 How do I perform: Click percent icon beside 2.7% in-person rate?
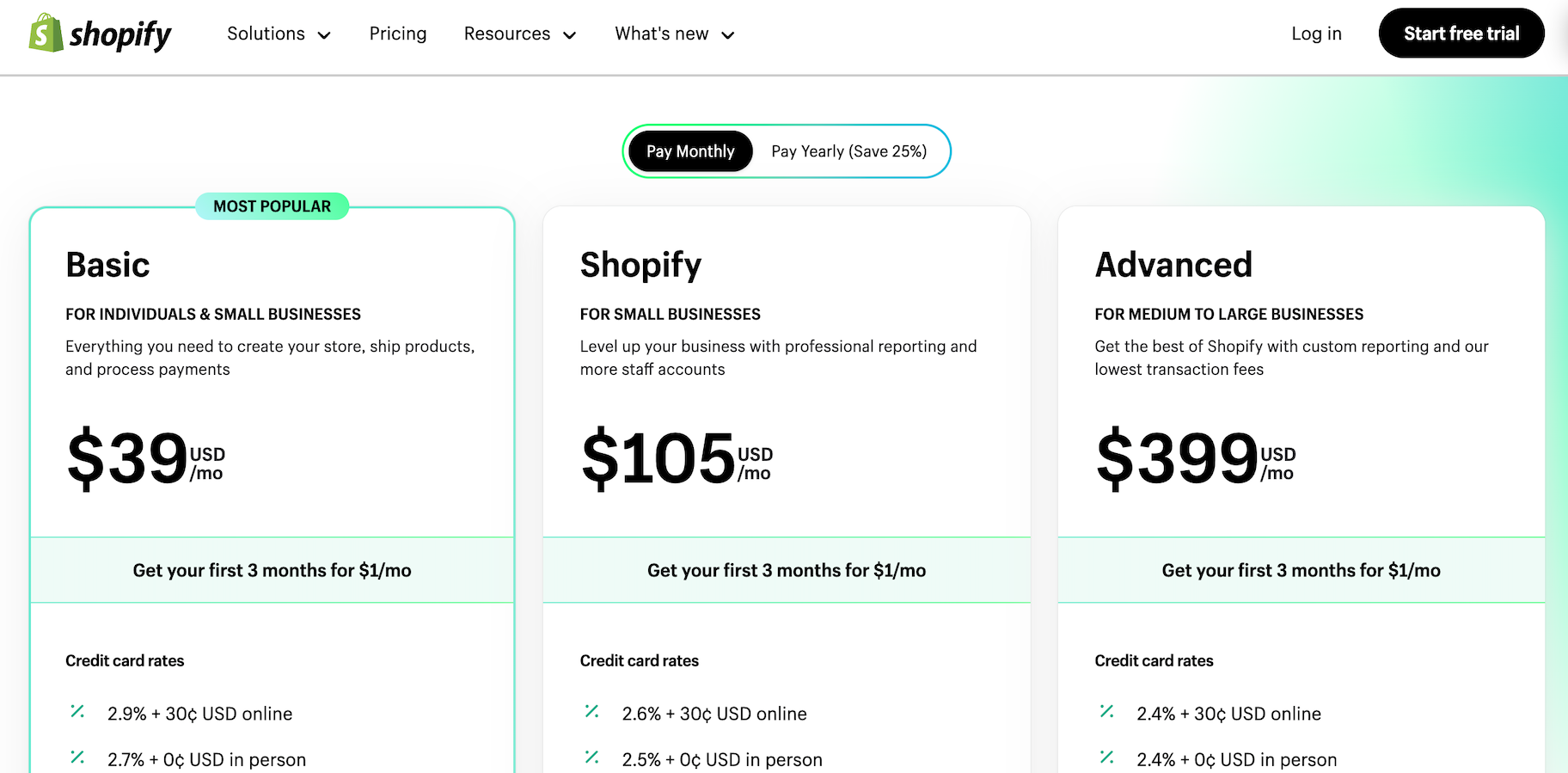(x=77, y=758)
